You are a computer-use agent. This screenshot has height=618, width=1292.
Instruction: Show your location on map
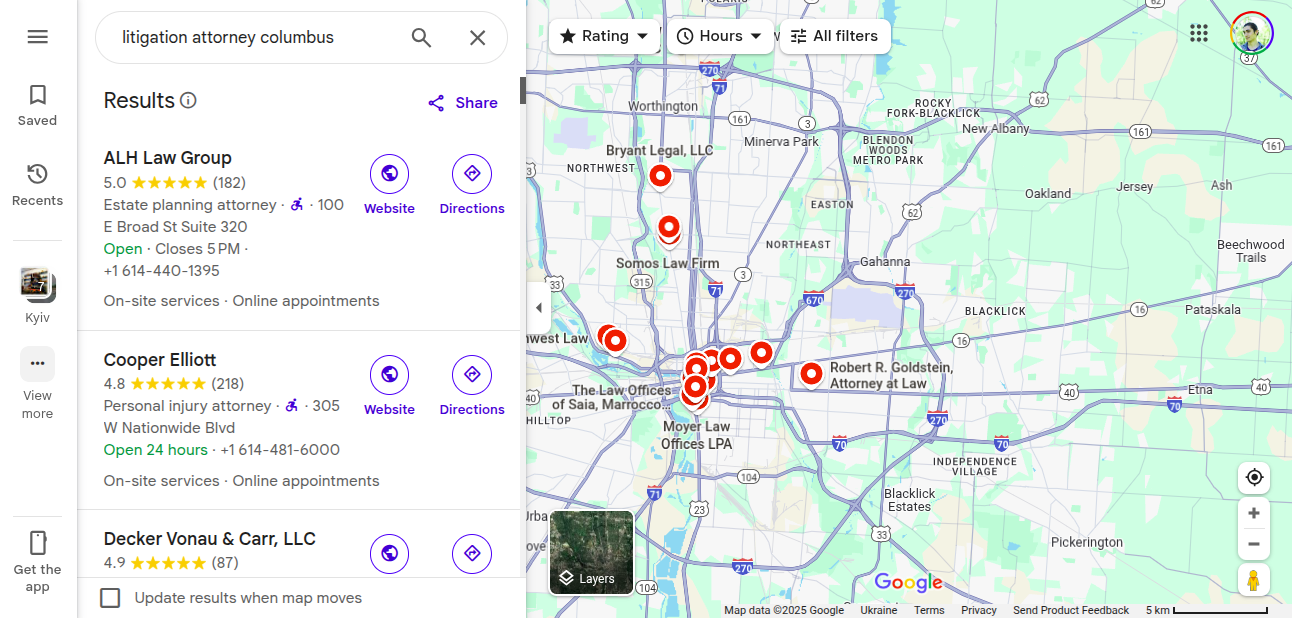click(1254, 478)
